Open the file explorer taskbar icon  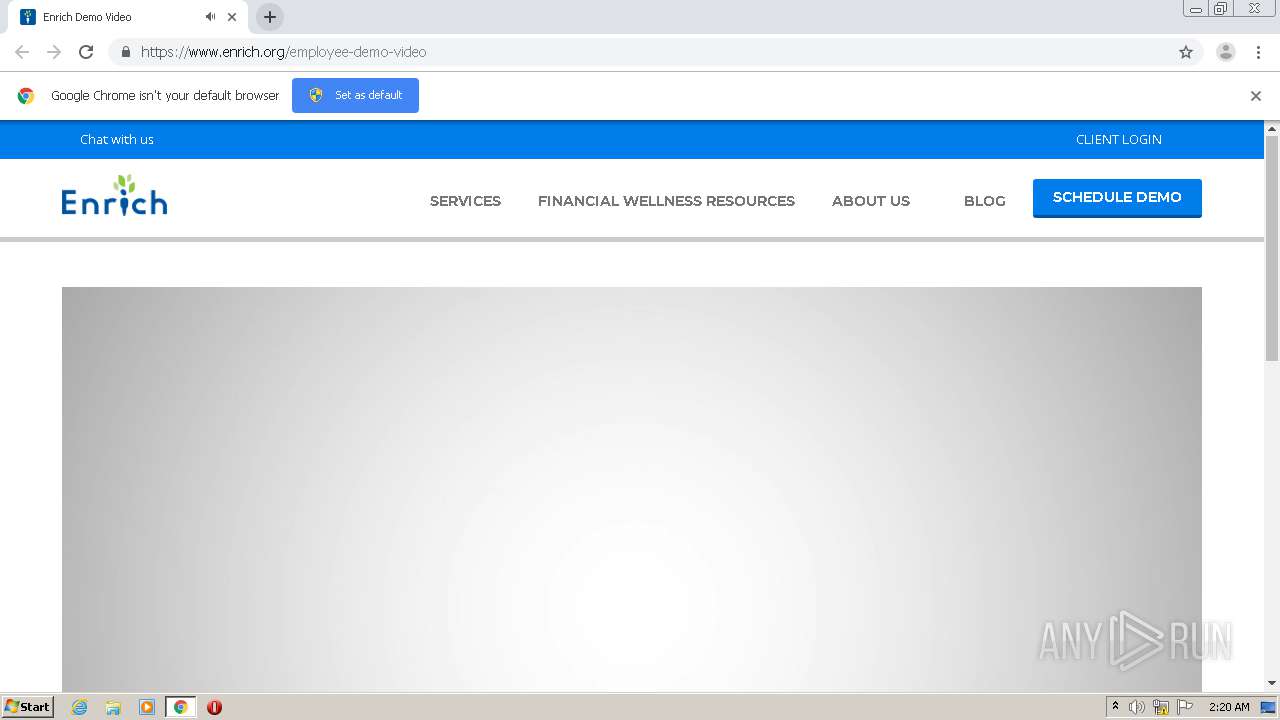(113, 707)
